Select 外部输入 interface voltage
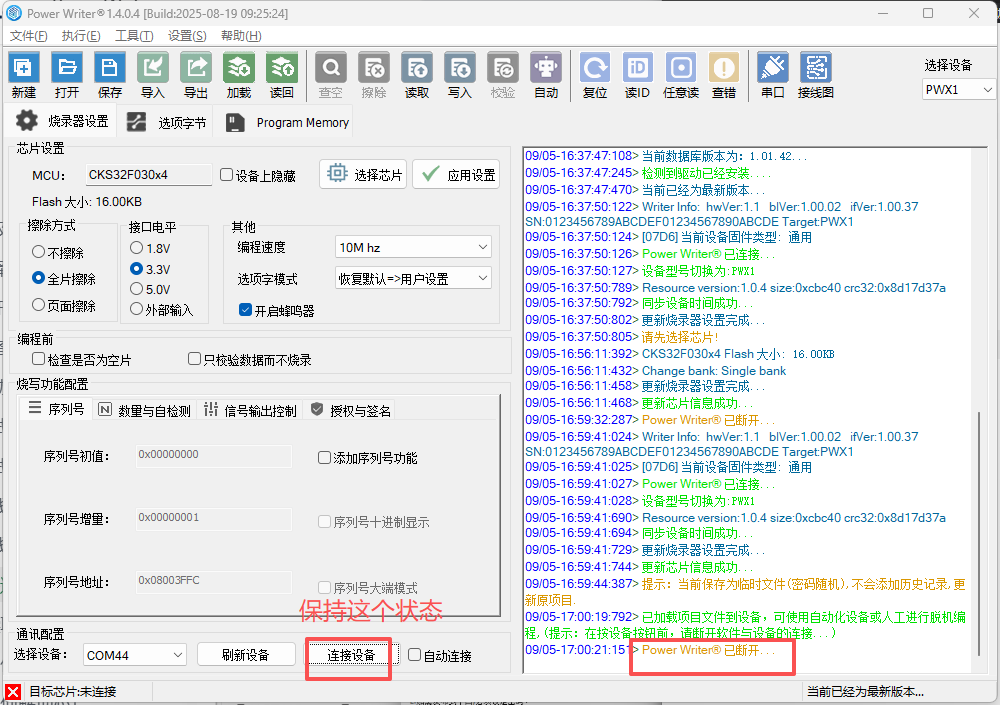This screenshot has width=1000, height=705. (x=136, y=309)
